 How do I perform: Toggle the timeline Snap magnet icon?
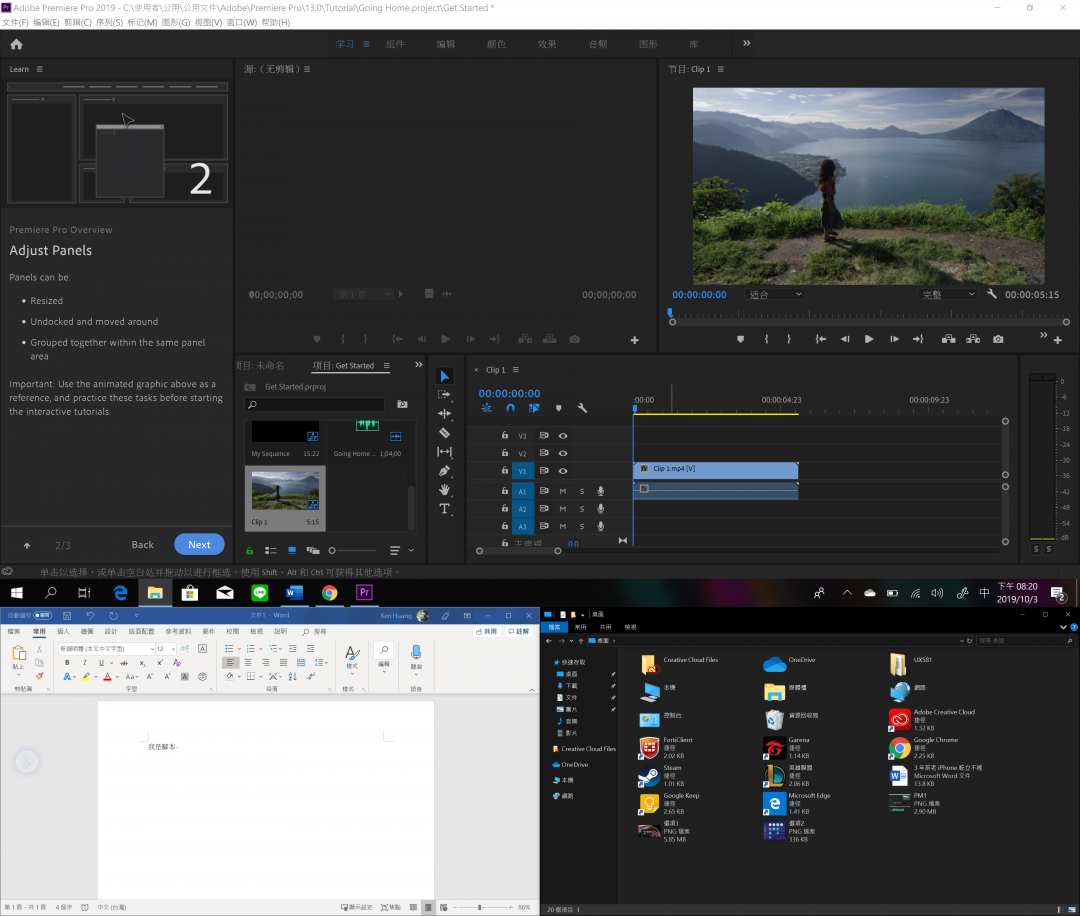click(510, 408)
